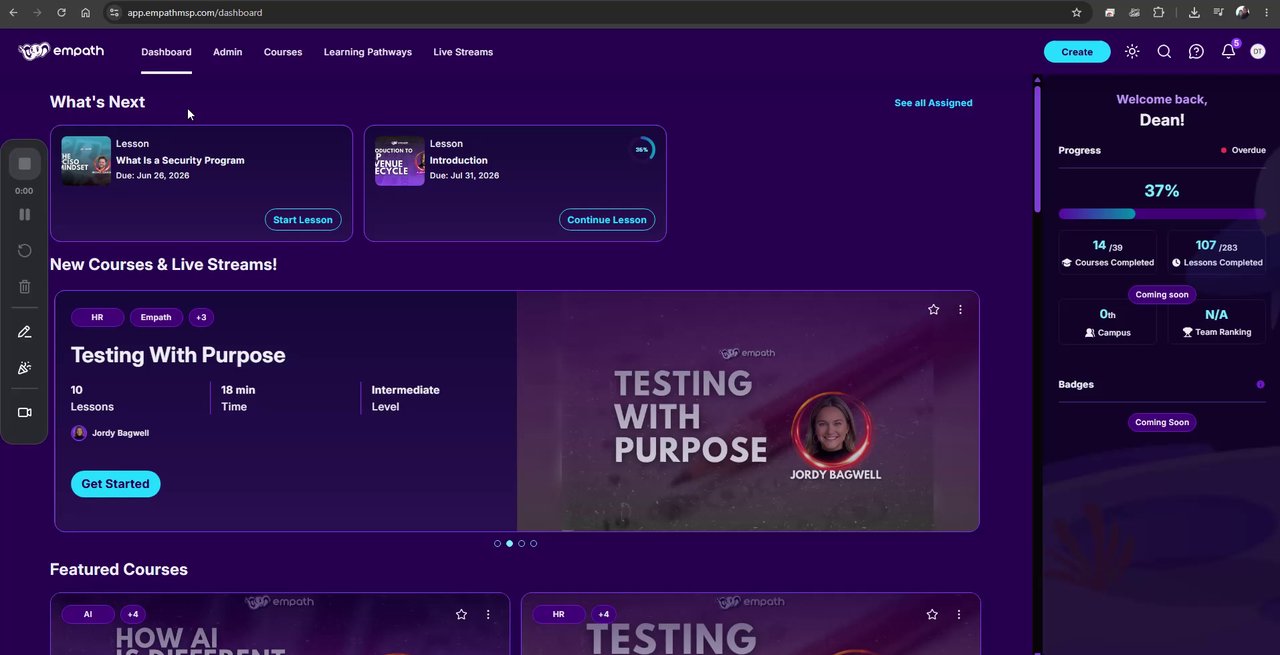Open the Chrome three-dot menu
1280x655 pixels.
(1267, 12)
